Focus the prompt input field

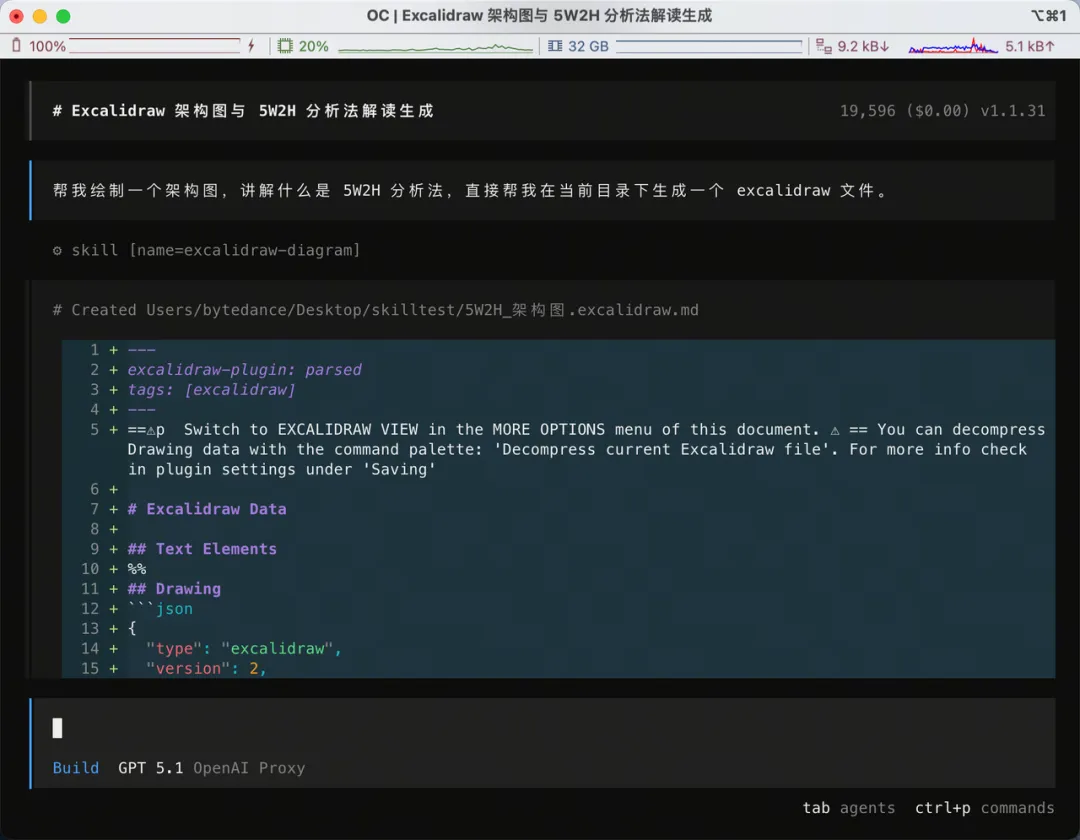(540, 728)
